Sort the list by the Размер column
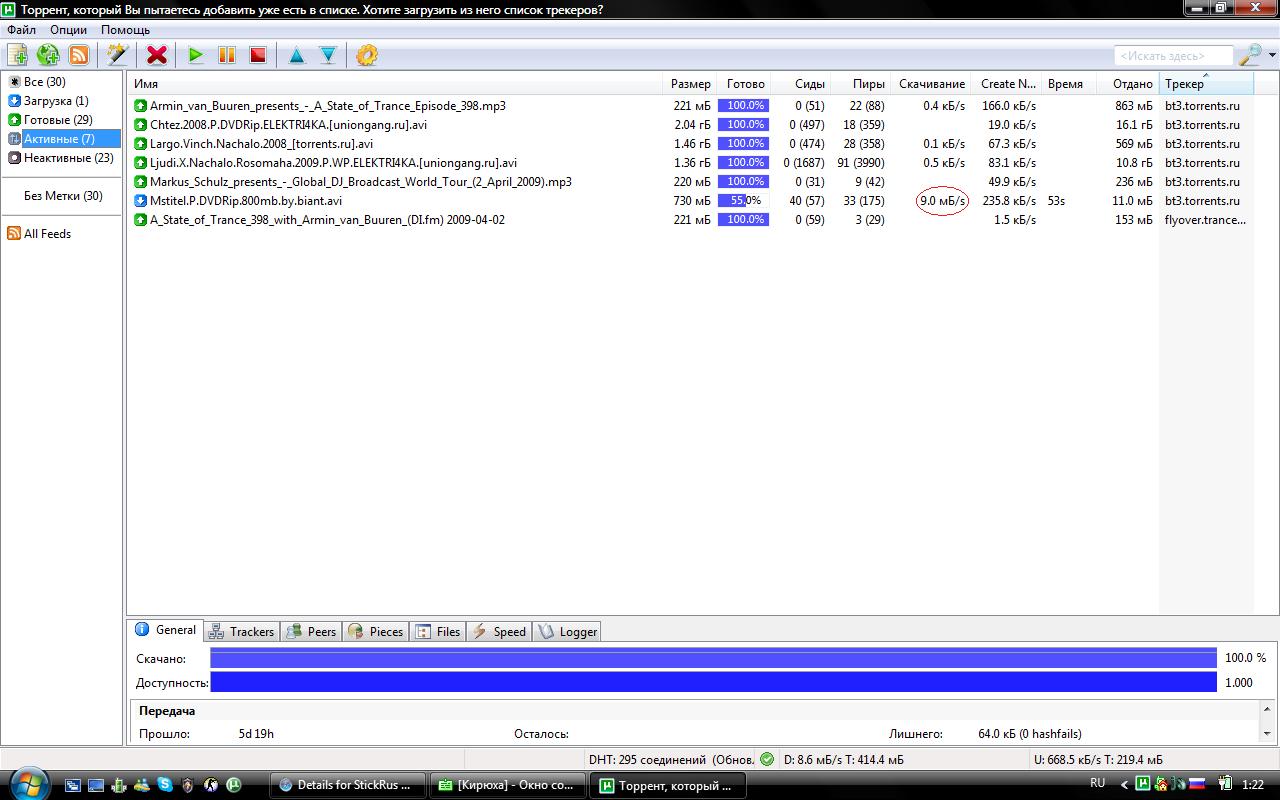1280x800 pixels. pos(690,84)
